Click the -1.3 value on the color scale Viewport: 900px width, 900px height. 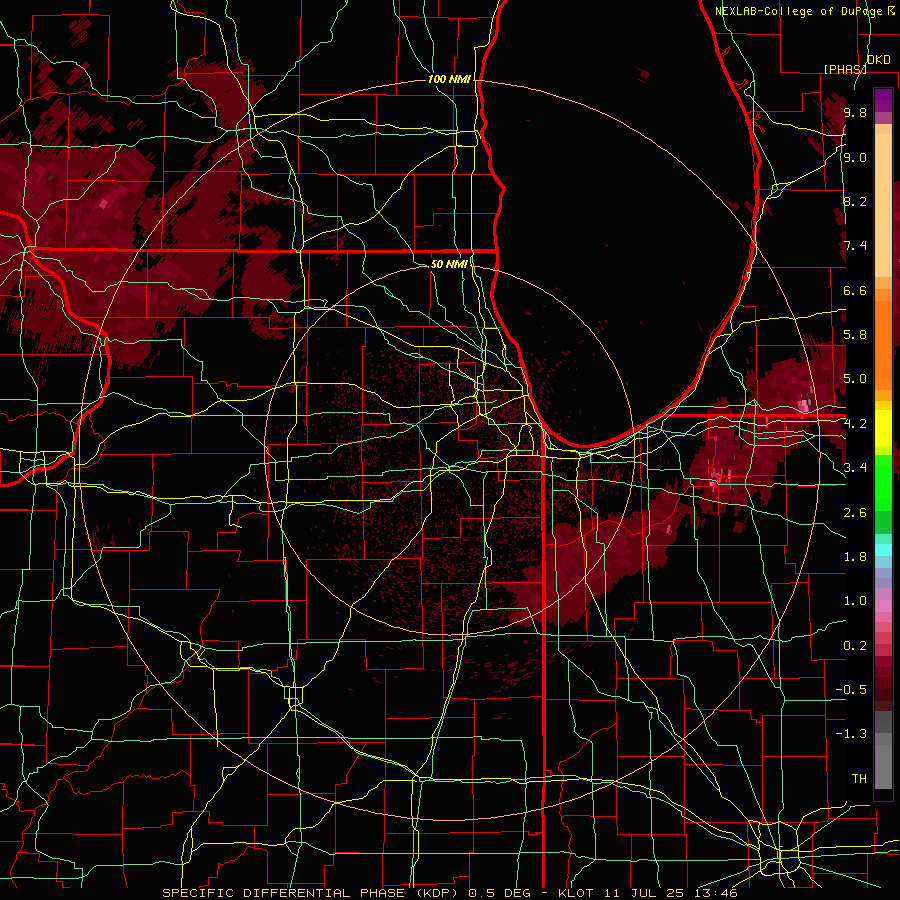coord(851,734)
